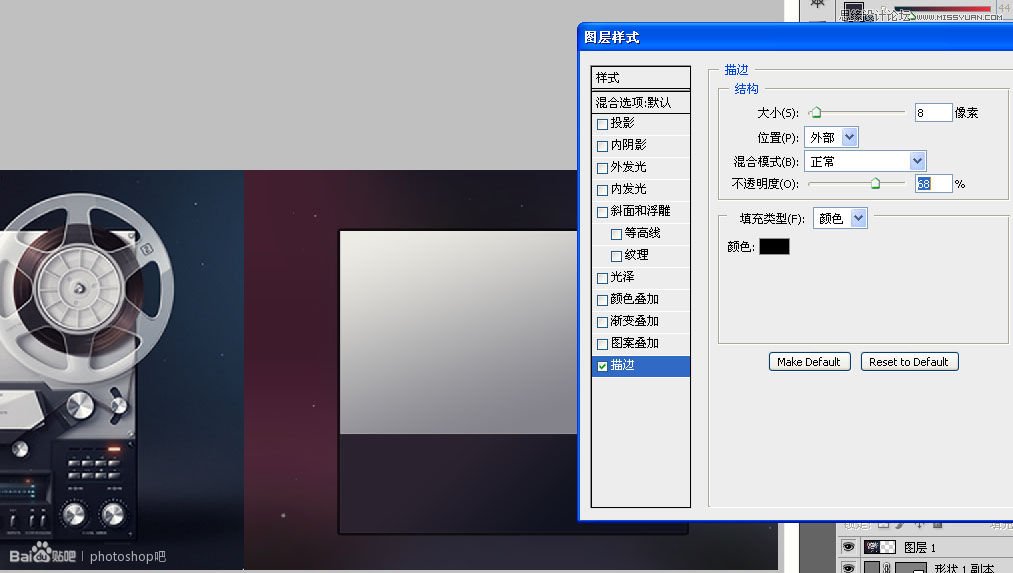Select the 图层 1 layer name
1013x573 pixels.
click(x=920, y=548)
